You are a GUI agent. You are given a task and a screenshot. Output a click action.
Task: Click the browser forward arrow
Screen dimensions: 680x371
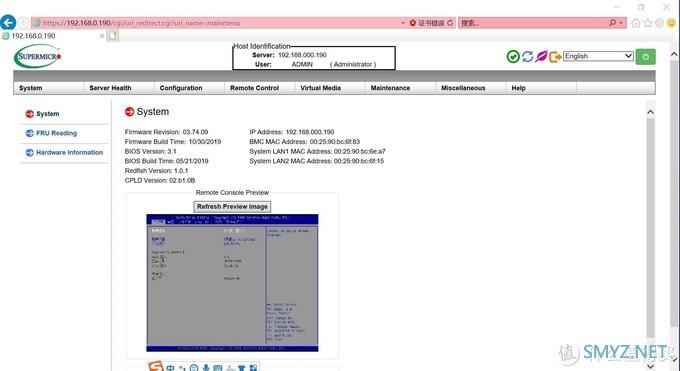23,23
